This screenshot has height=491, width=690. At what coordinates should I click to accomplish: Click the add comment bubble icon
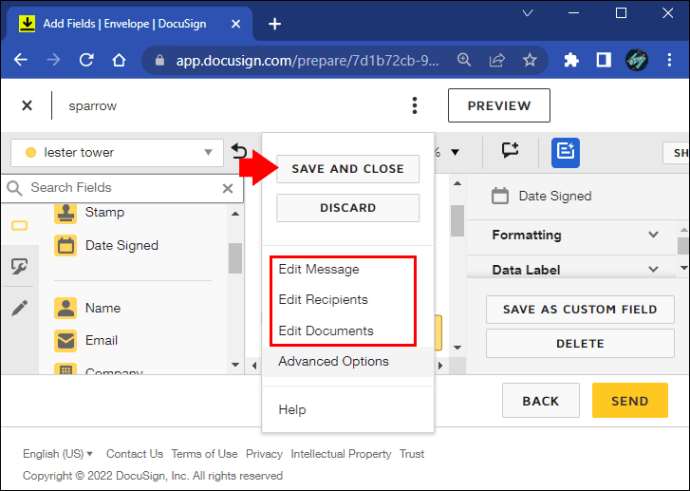(x=510, y=150)
